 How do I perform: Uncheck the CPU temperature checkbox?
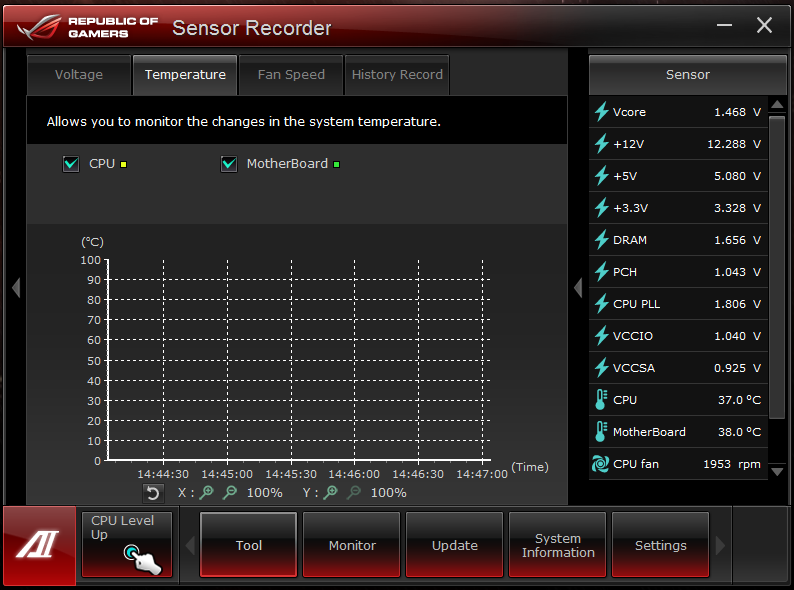[71, 164]
